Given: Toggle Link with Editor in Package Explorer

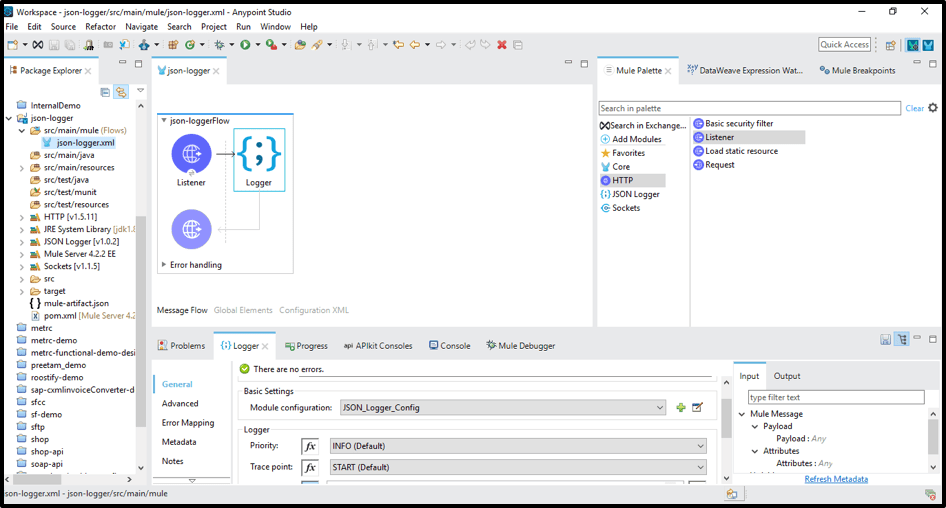Looking at the screenshot, I should pos(121,92).
